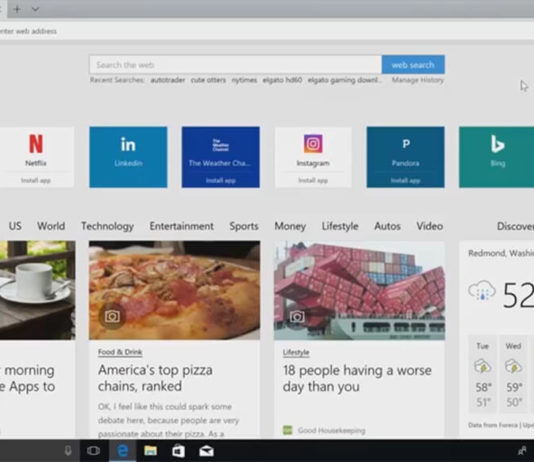
Task: Switch to the Sports news tab
Action: pyautogui.click(x=244, y=226)
